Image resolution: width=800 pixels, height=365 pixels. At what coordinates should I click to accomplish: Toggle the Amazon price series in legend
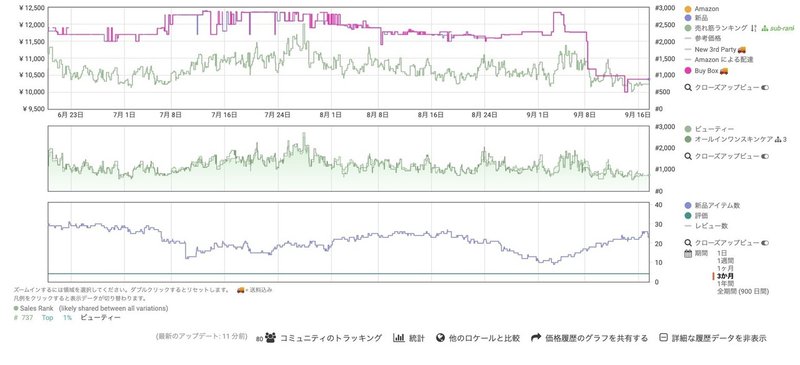point(702,9)
